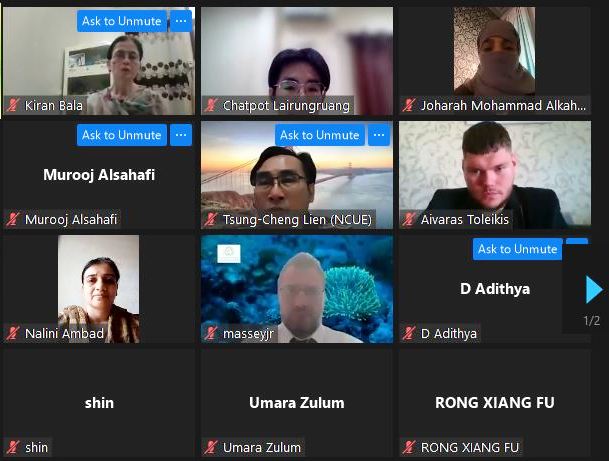
Task: Click muted mic icon beside masseyjr
Action: tap(211, 333)
